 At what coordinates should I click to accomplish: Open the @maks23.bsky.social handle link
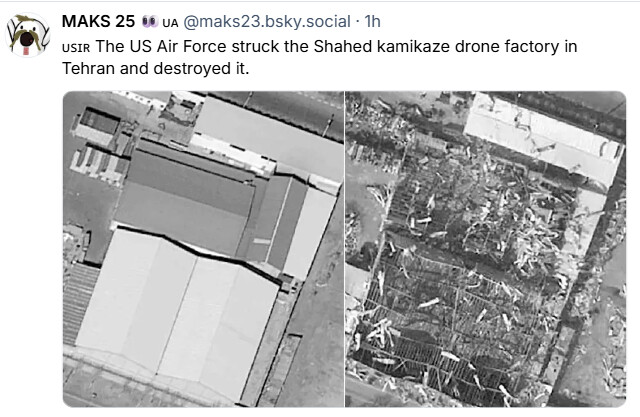point(267,22)
